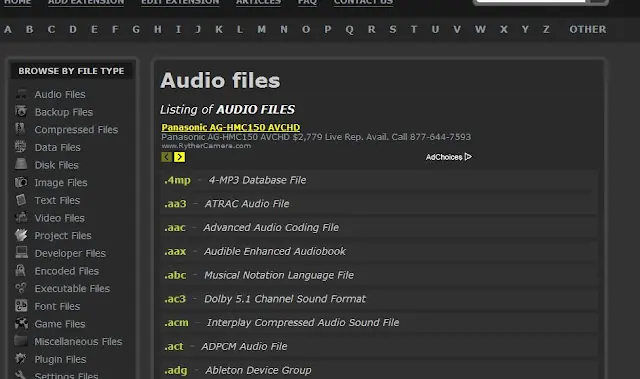Open the .acm Interplay Compressed Audio entry
The image size is (640, 379).
coord(379,322)
